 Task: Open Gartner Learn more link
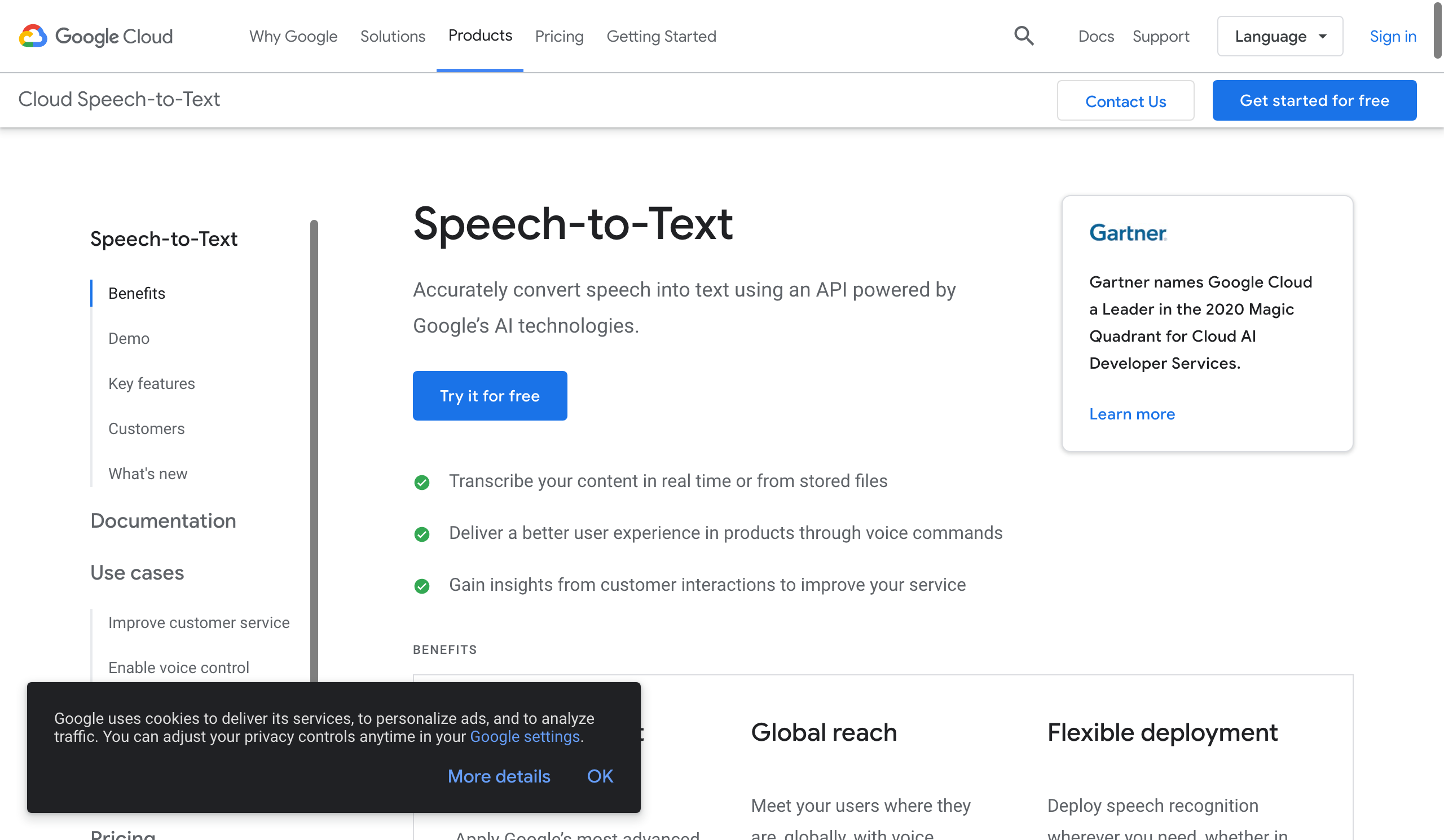click(x=1132, y=414)
